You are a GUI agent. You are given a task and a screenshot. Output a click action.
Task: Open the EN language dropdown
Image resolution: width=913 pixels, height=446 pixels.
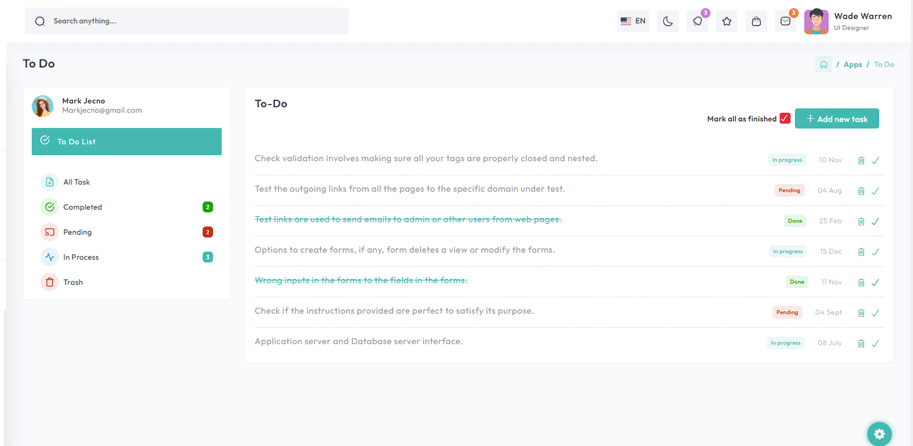[633, 21]
